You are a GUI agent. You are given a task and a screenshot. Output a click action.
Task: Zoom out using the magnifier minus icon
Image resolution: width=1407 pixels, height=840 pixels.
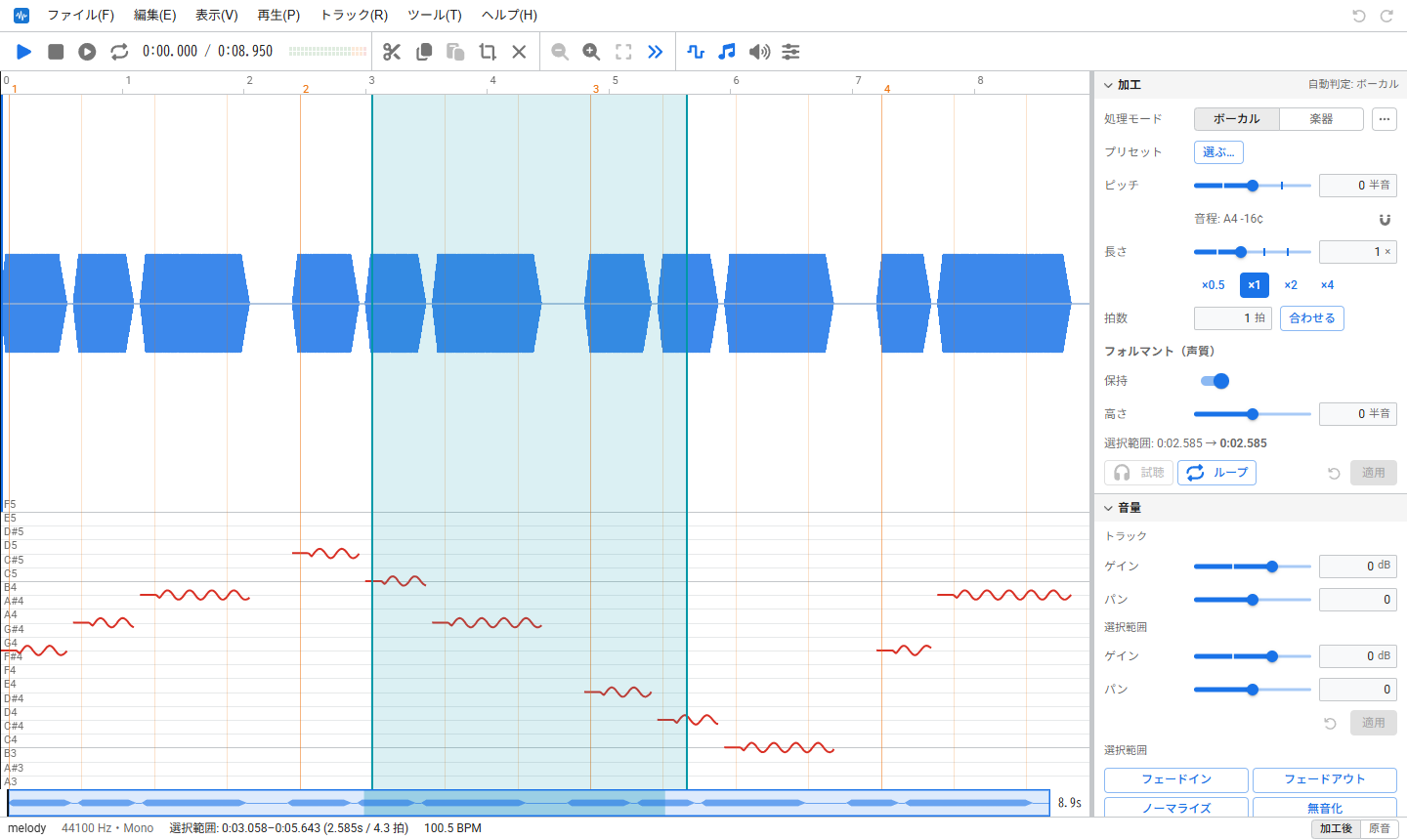[560, 52]
